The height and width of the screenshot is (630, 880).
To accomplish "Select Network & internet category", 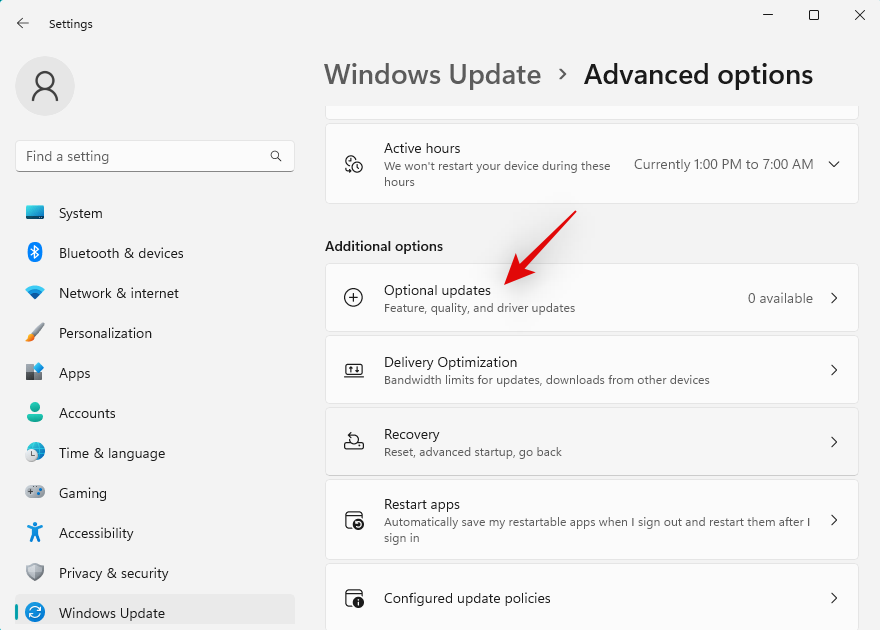I will pos(155,293).
